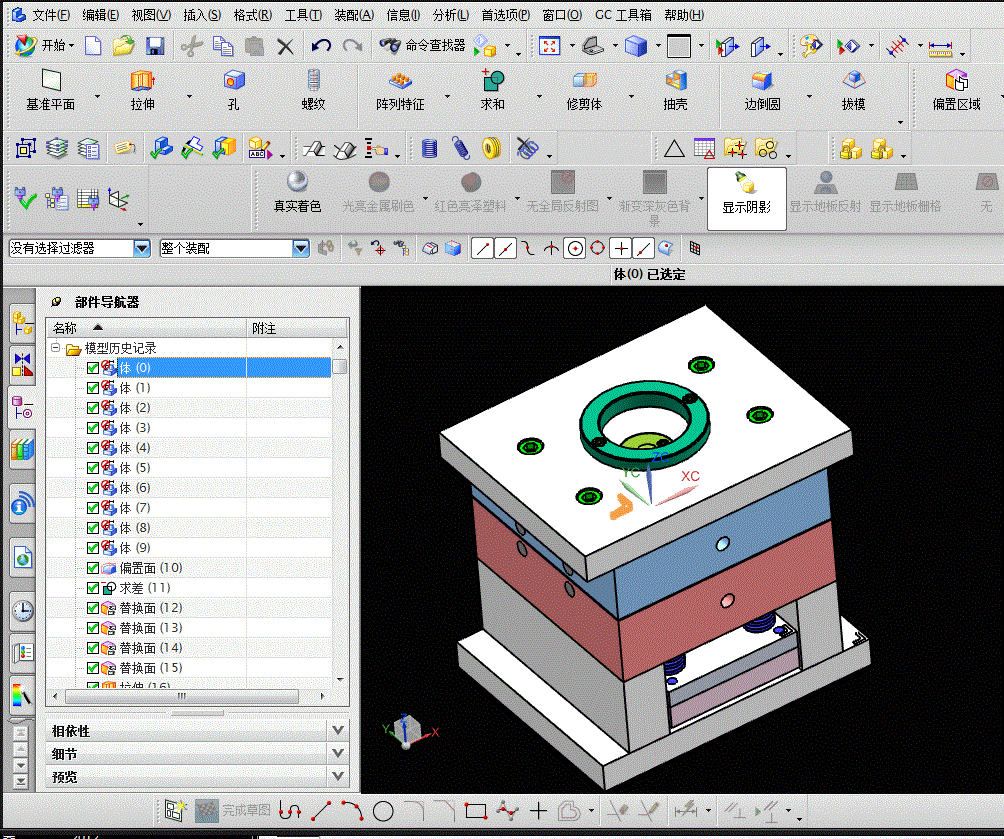Uncheck the 体 (5) feature checkbox

pos(93,468)
